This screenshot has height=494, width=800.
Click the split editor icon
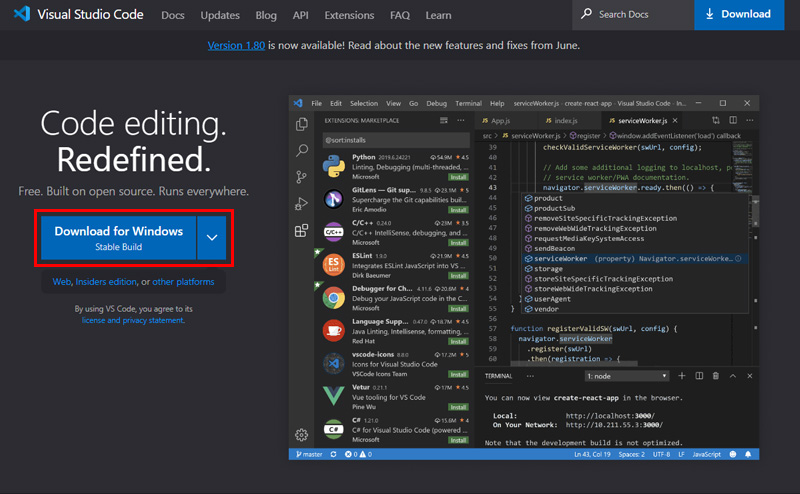[733, 120]
